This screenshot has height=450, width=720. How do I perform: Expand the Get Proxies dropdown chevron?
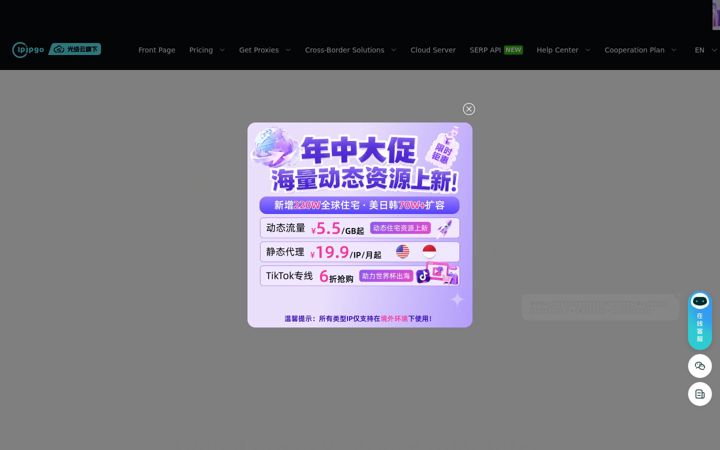[288, 50]
